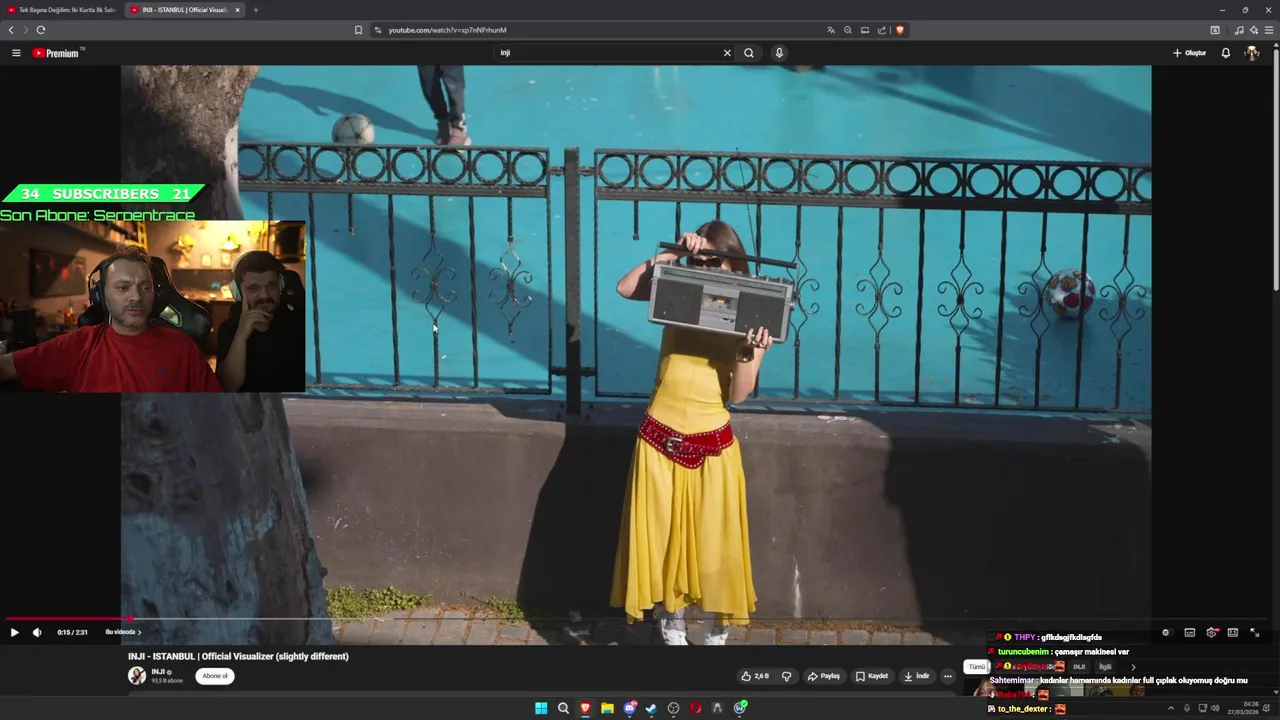Open the zoom level icon in address bar
Screen dimensions: 1280x720
pos(848,30)
